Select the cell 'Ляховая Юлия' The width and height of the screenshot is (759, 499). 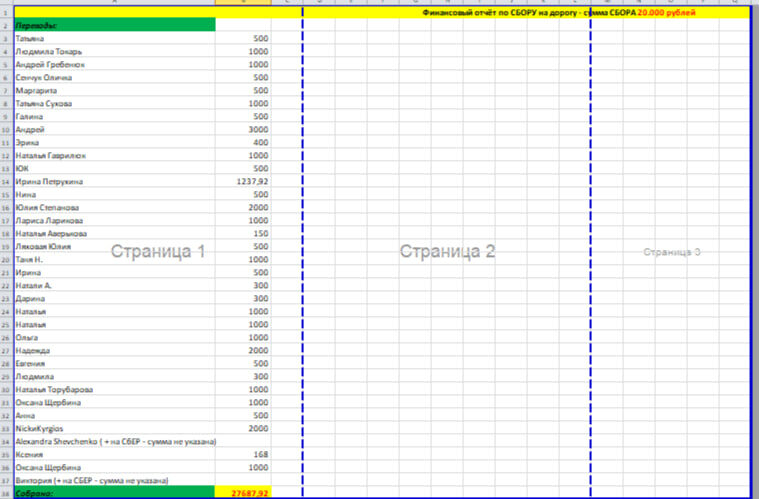[x=115, y=246]
